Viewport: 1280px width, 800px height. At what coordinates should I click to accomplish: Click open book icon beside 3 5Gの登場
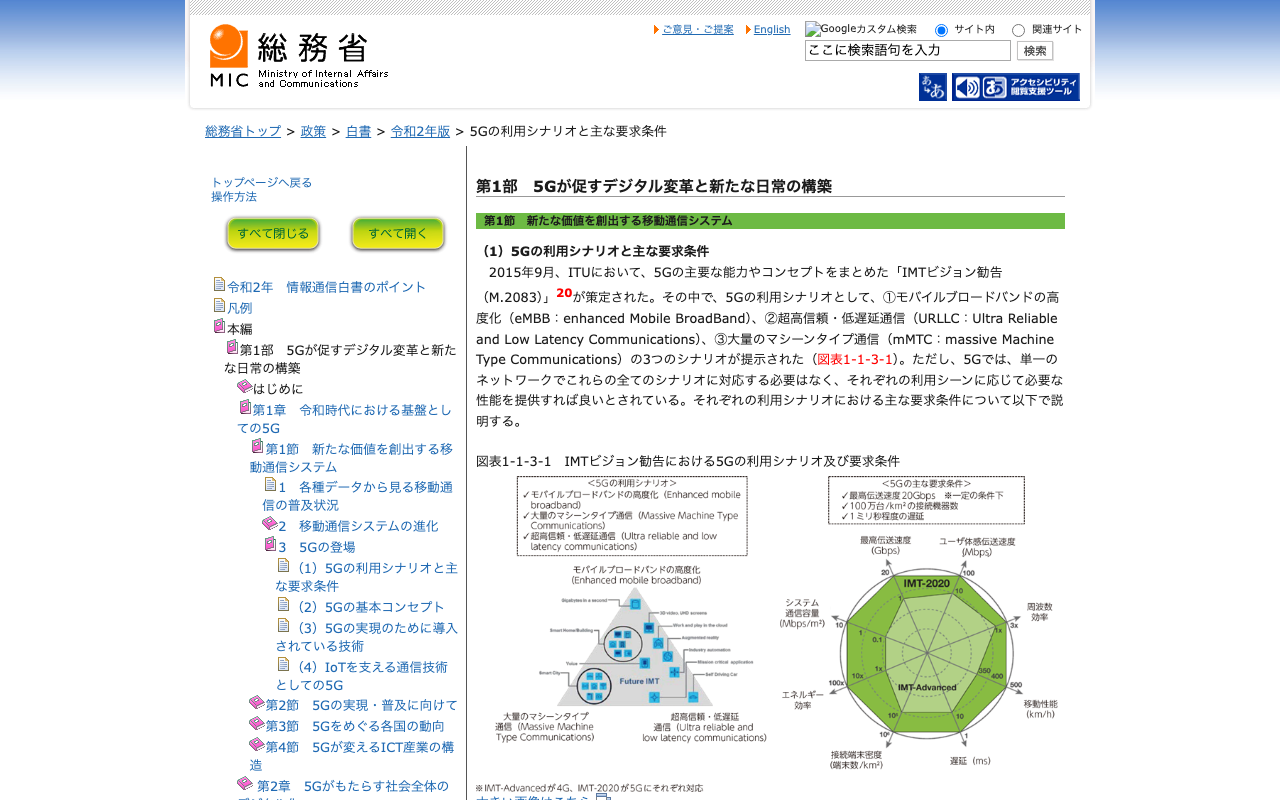pos(270,544)
